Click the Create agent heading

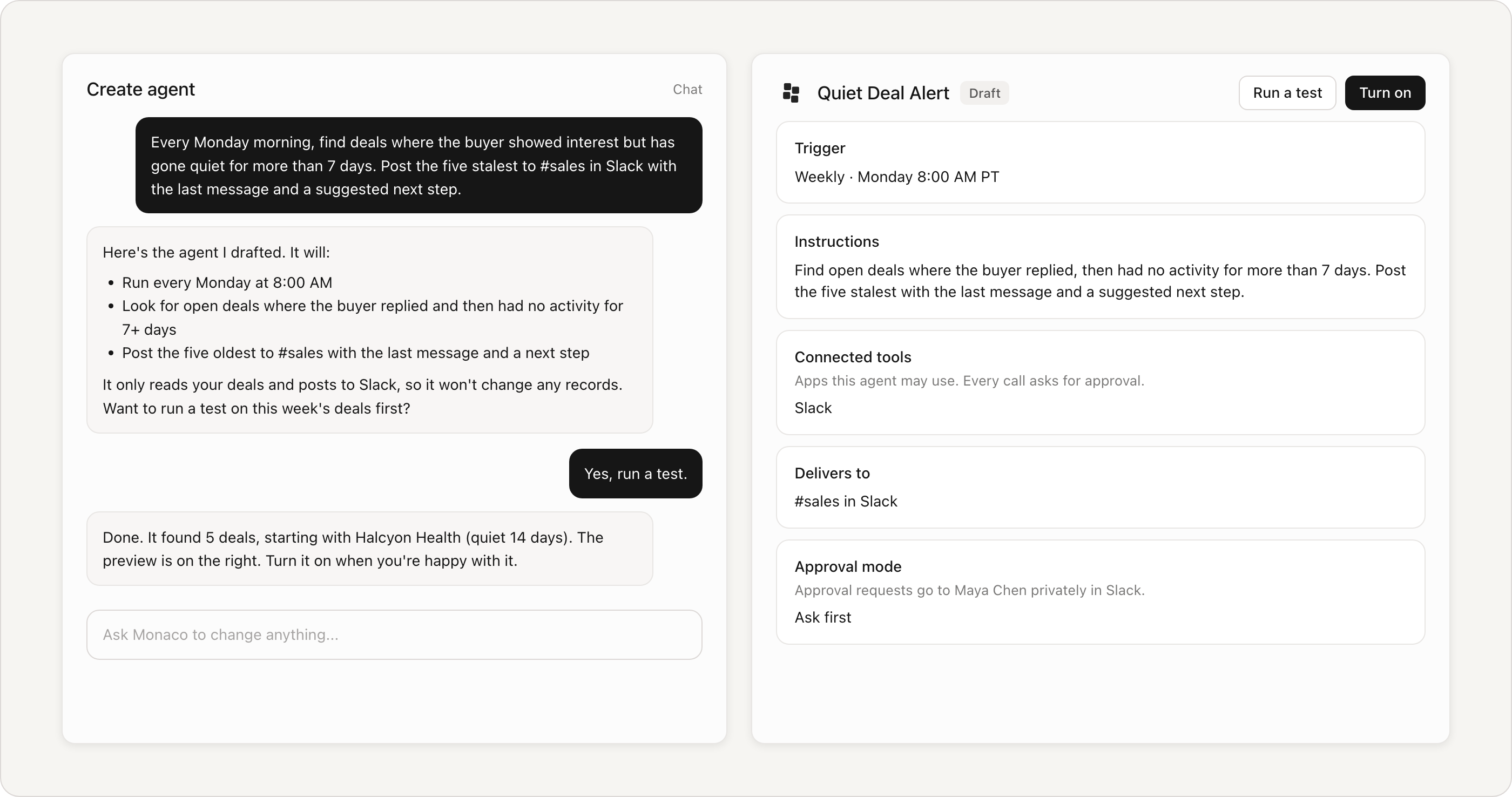coord(141,89)
